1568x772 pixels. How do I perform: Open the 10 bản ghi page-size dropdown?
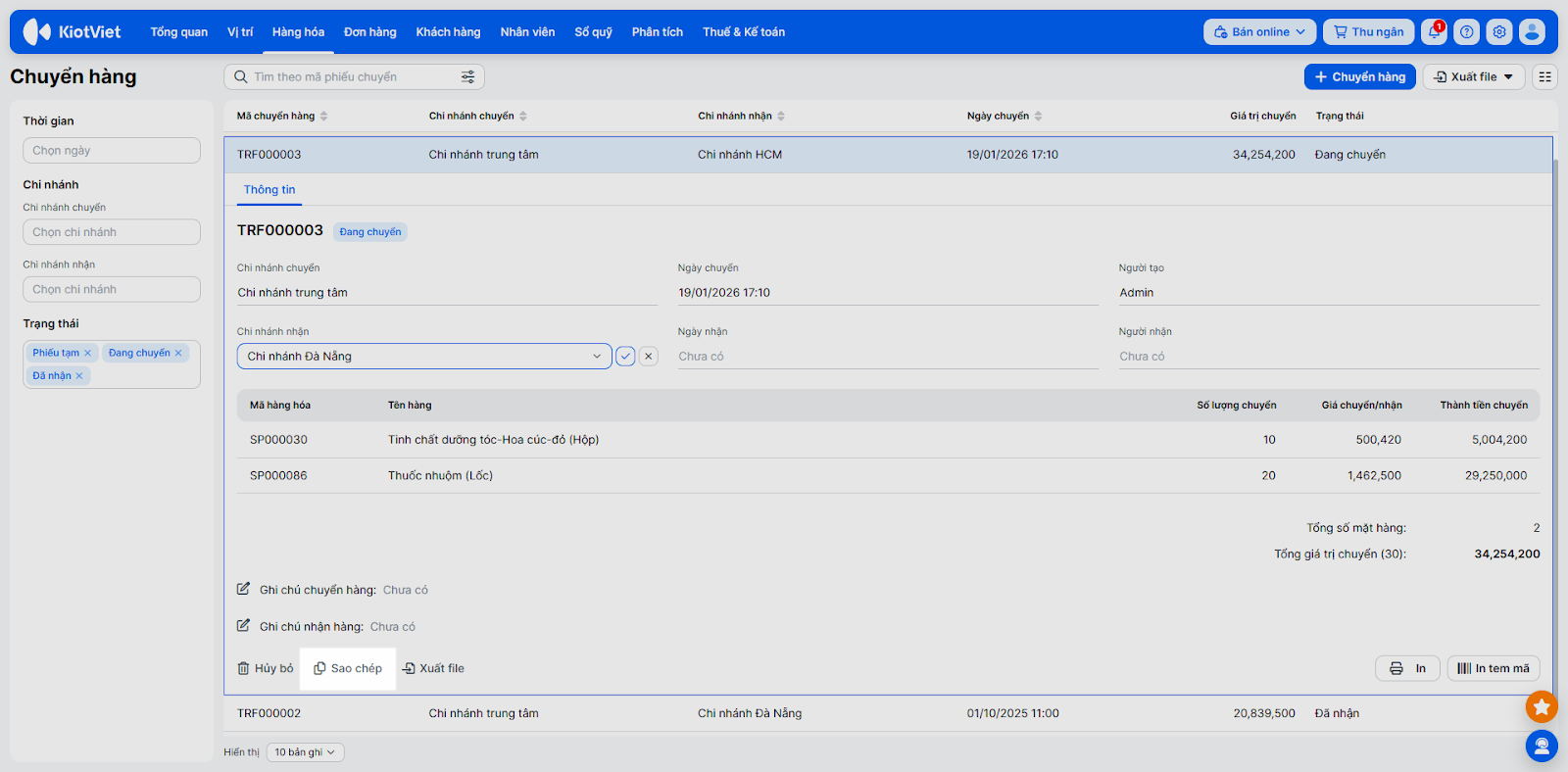tap(305, 752)
